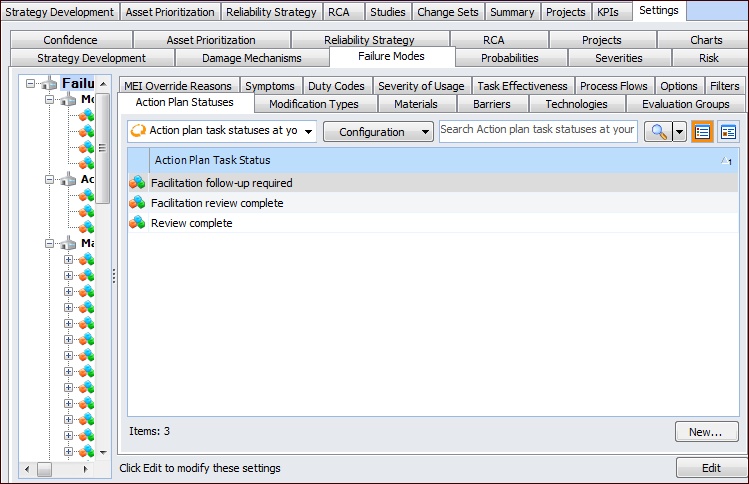Open the Filters tab
This screenshot has width=749, height=484.
[725, 86]
